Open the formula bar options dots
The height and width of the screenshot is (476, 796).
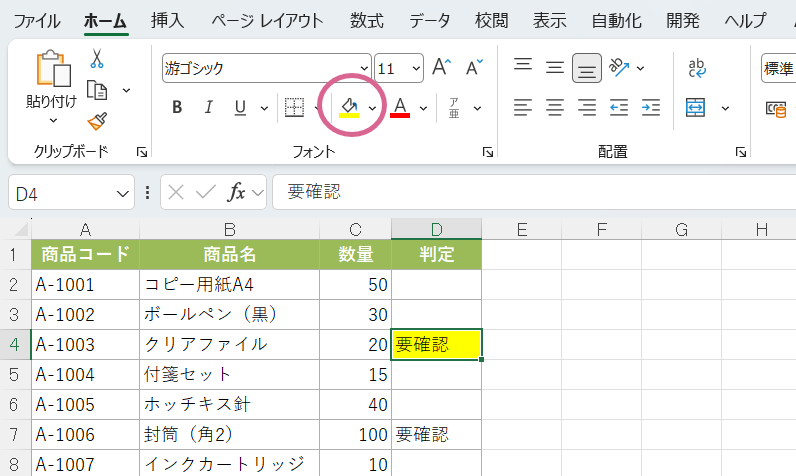click(x=147, y=192)
